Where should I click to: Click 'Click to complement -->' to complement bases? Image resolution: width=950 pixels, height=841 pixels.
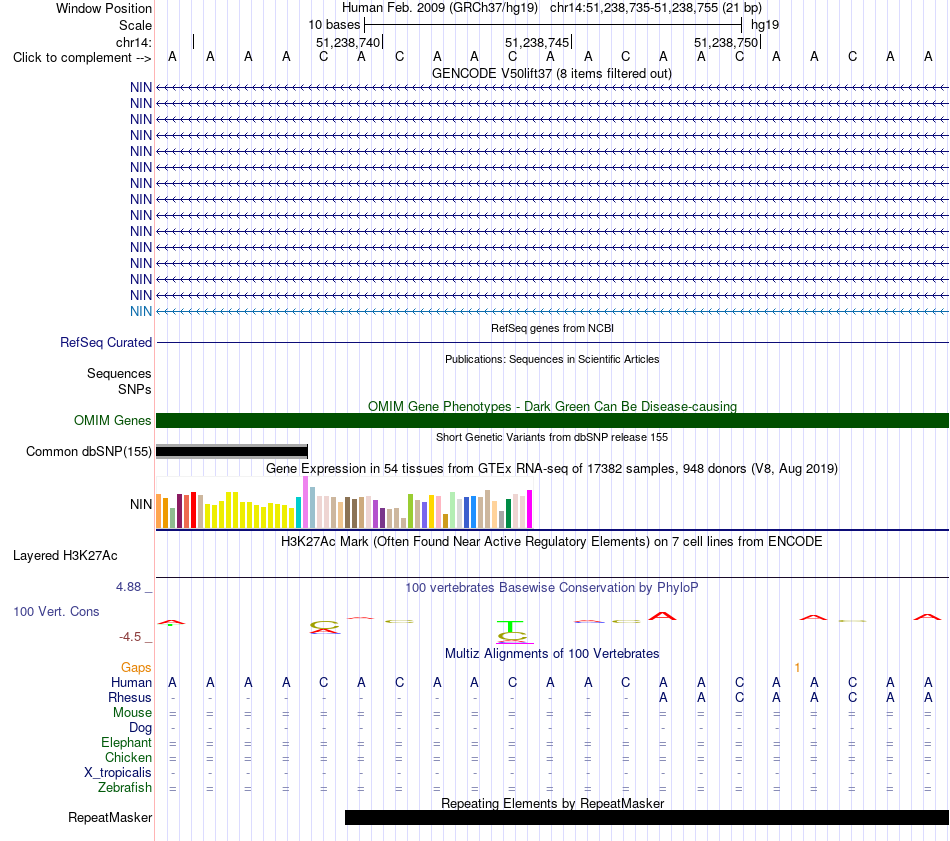click(x=82, y=58)
